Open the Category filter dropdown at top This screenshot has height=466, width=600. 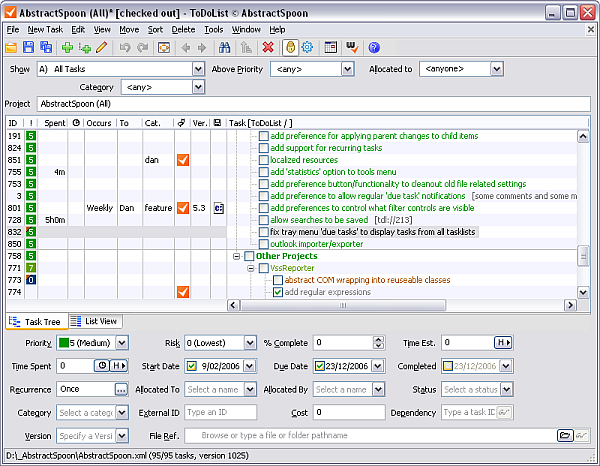coord(198,87)
